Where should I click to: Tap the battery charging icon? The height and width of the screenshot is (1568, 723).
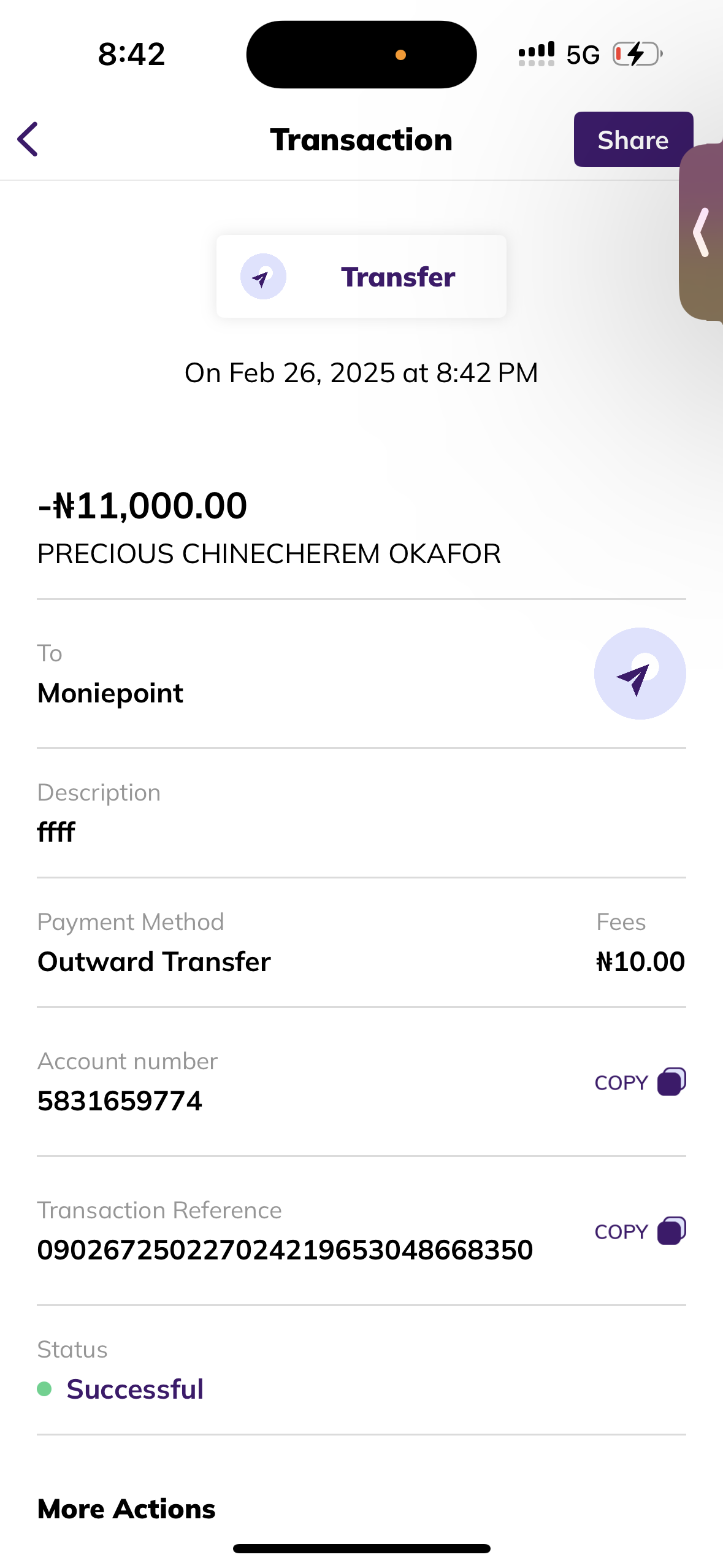(x=638, y=54)
